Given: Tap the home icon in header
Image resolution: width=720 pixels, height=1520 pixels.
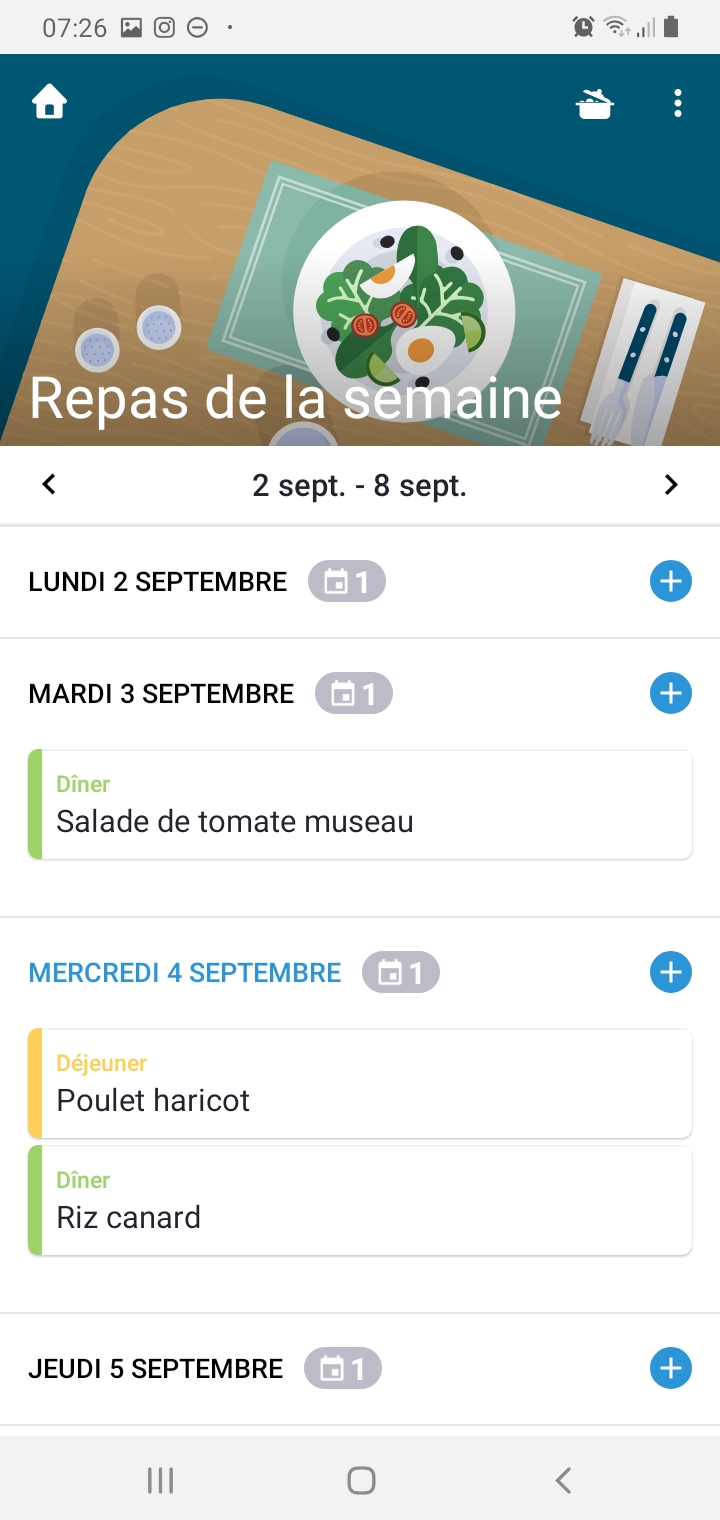Looking at the screenshot, I should 49,103.
